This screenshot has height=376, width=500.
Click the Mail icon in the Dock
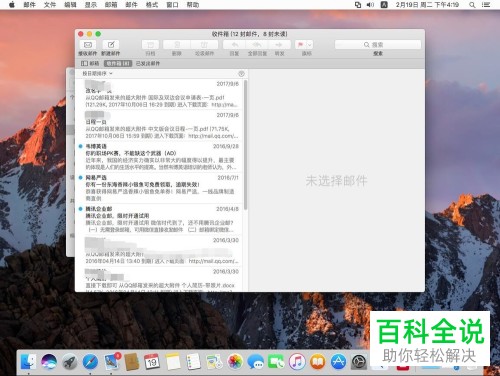point(111,362)
